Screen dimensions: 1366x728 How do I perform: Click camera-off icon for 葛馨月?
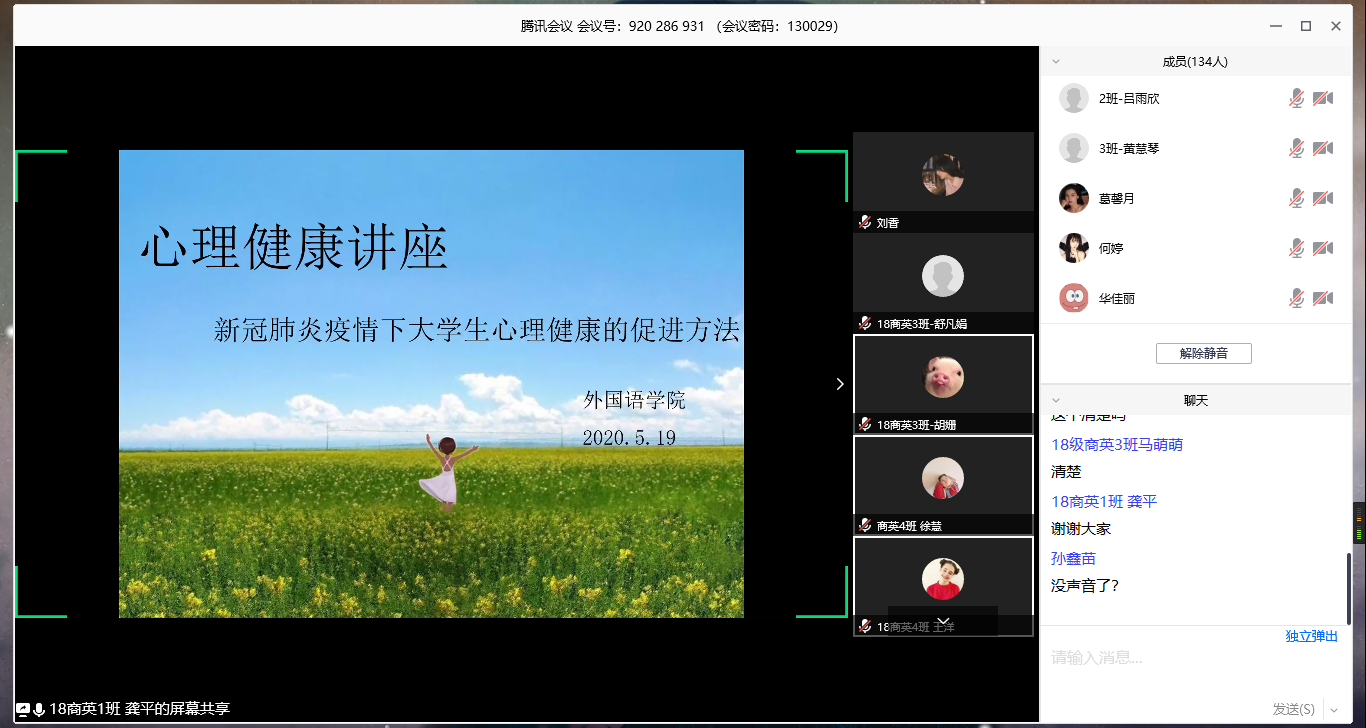1323,198
